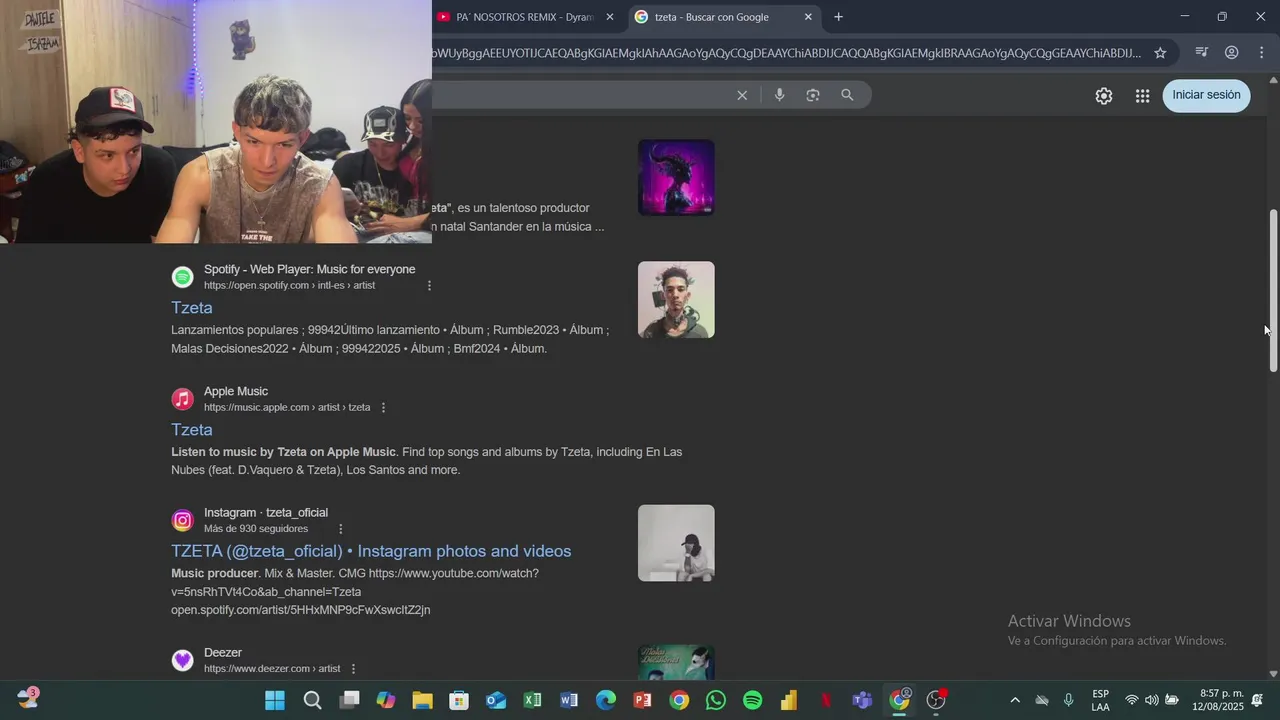Open the Instagram result thumbnail image

point(676,543)
